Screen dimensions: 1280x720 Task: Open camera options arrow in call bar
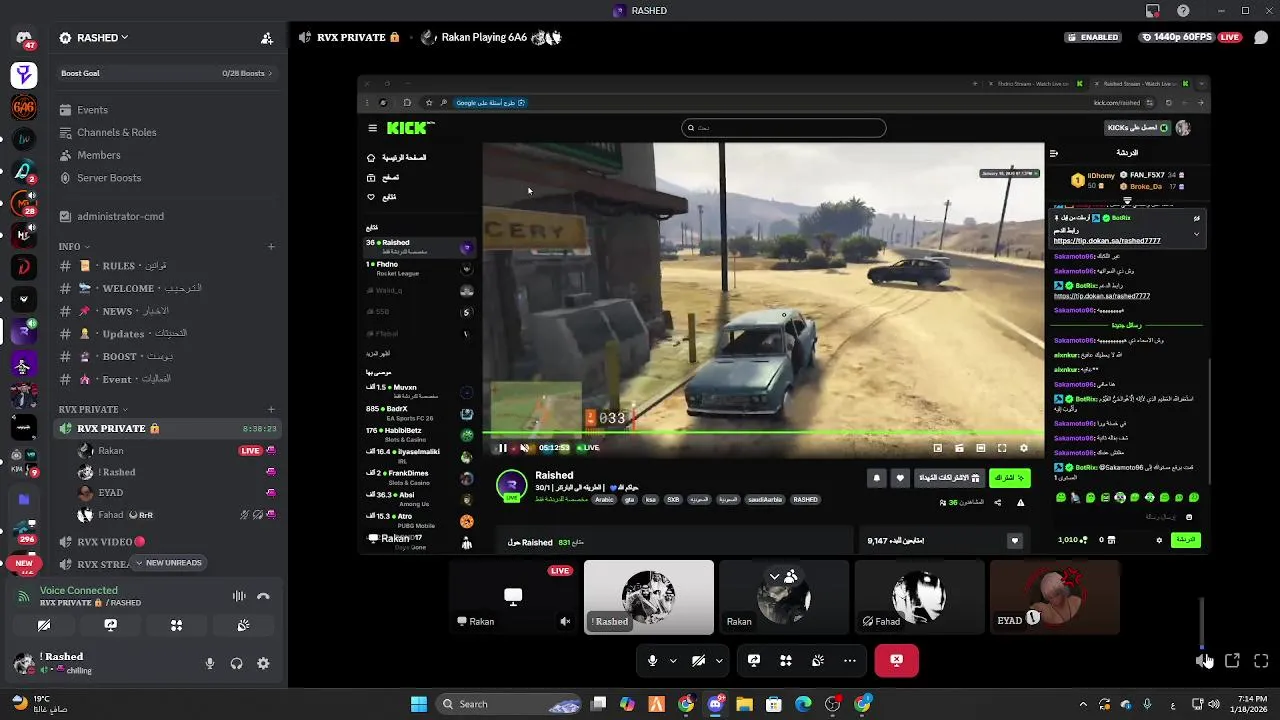[x=719, y=660]
